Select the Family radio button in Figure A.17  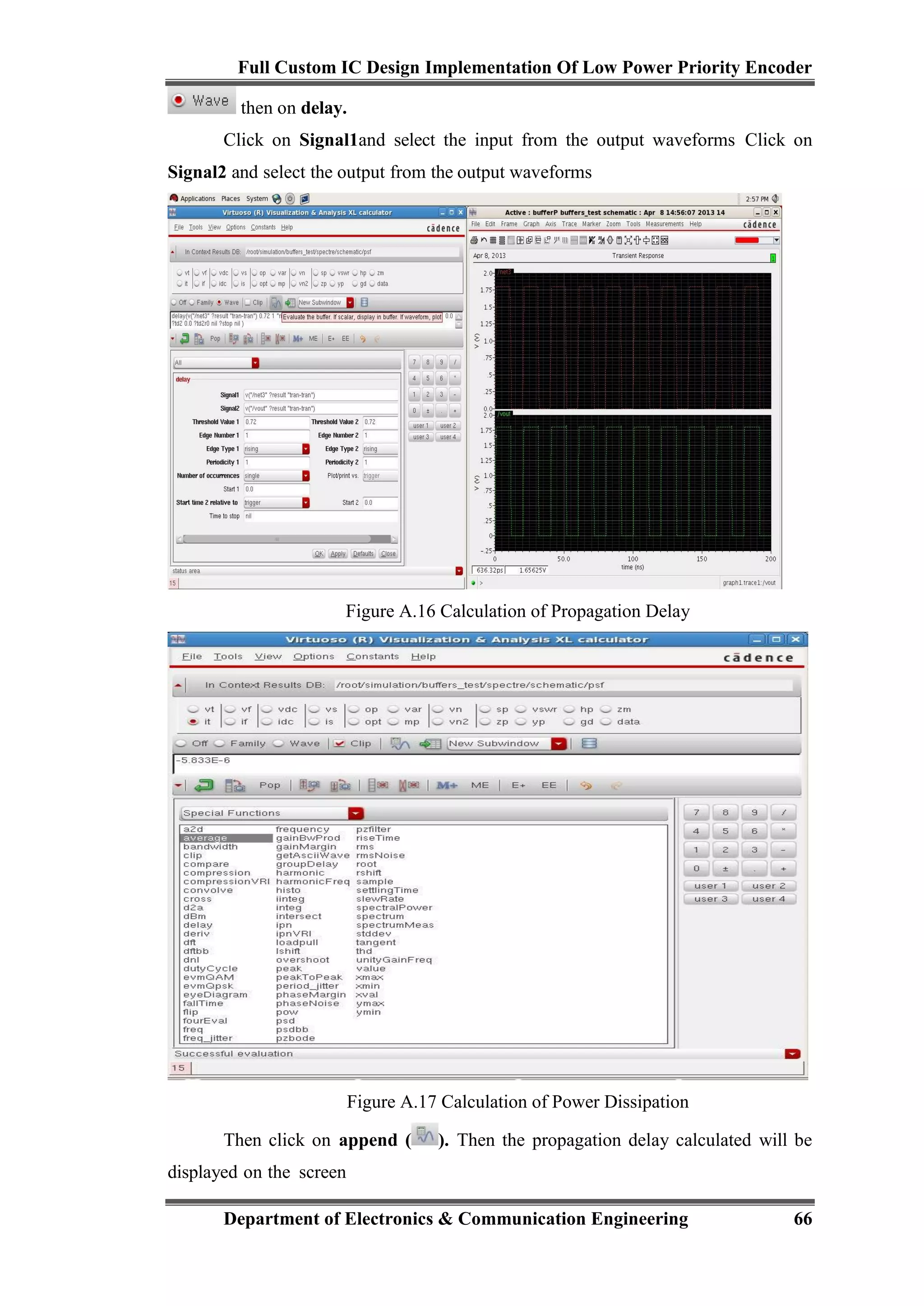point(220,743)
